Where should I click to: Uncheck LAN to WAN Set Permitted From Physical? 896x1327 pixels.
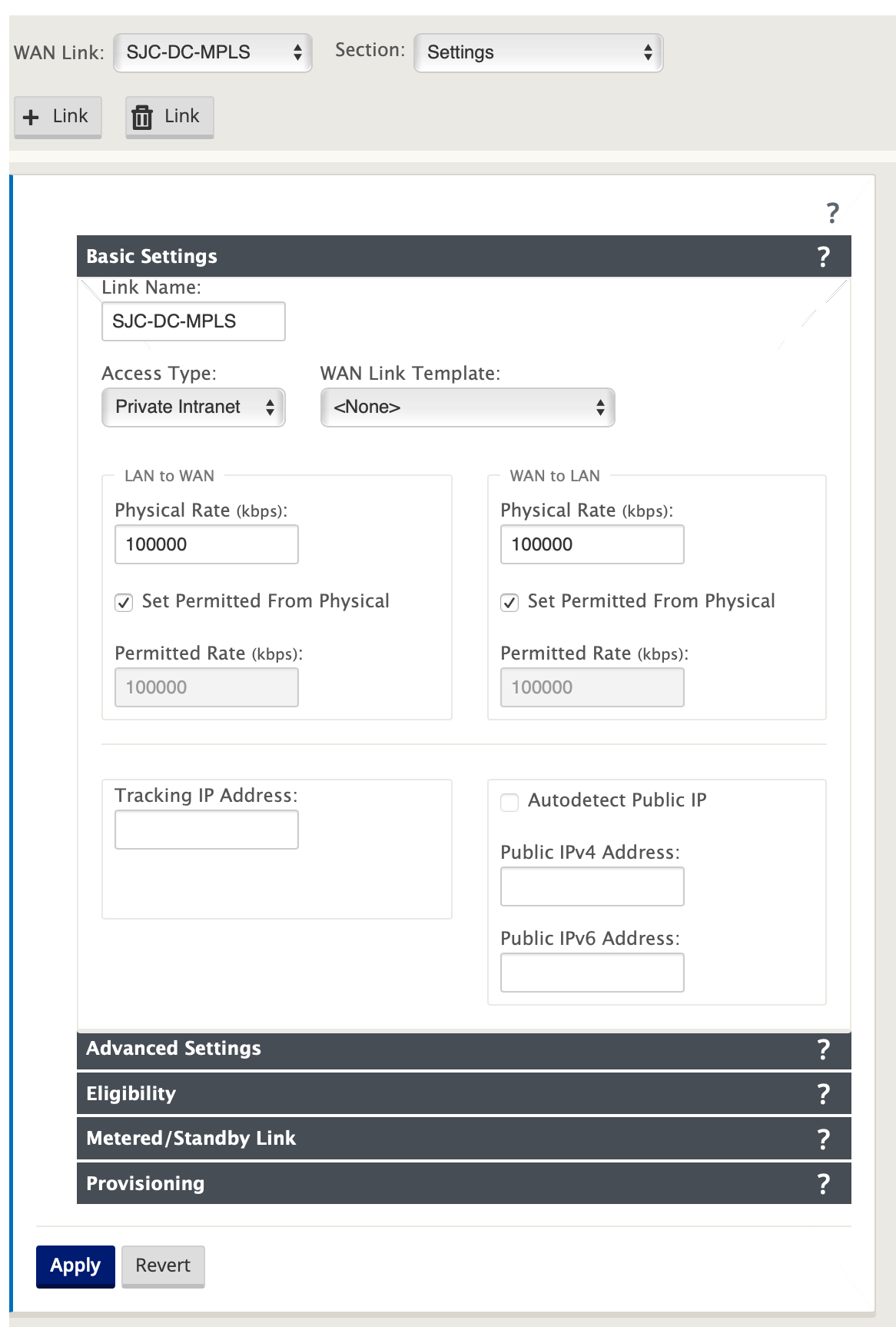[x=124, y=603]
